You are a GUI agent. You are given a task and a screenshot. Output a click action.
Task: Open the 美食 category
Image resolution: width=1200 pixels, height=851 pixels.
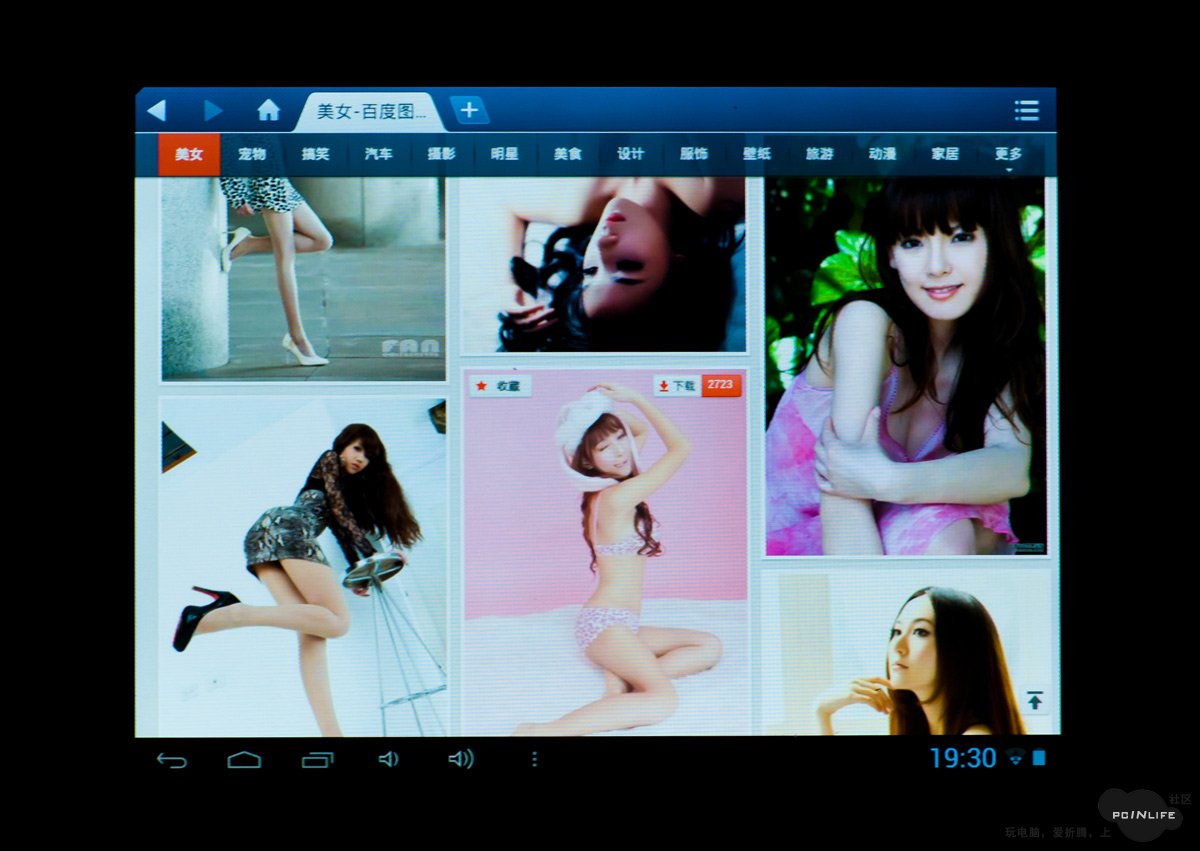(x=567, y=154)
